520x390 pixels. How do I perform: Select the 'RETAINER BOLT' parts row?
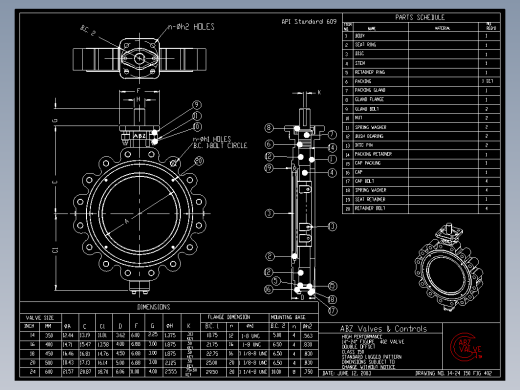click(x=421, y=208)
